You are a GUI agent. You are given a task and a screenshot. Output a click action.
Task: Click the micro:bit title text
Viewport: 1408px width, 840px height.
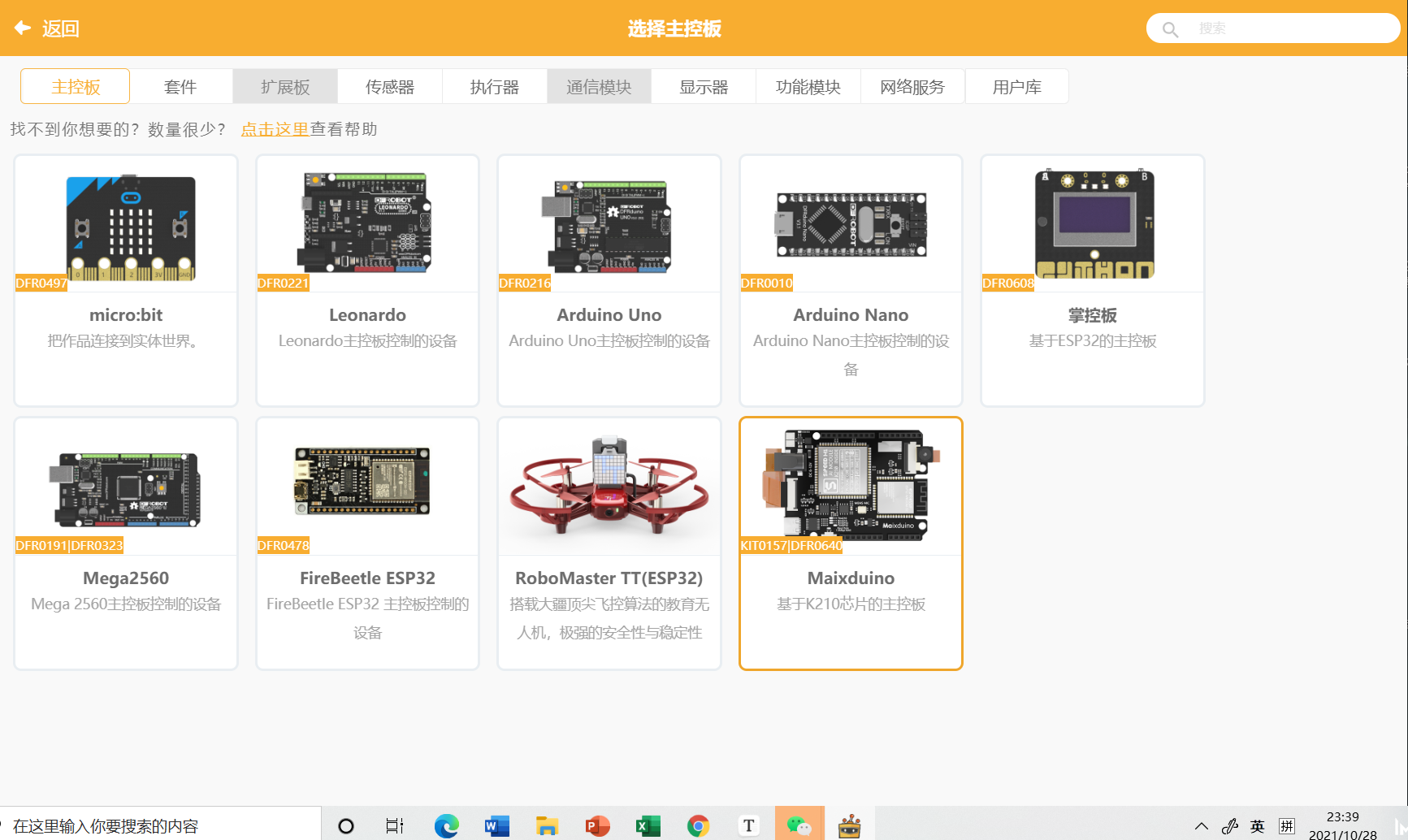pos(126,315)
